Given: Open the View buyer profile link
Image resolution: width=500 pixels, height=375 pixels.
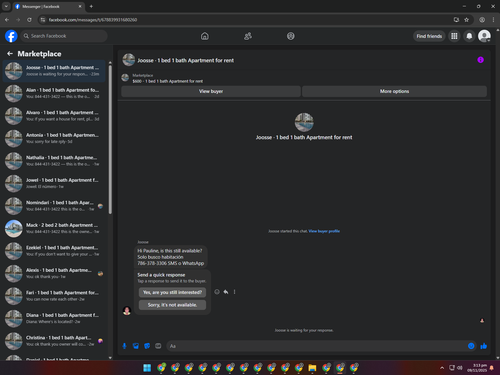Looking at the screenshot, I should [x=324, y=231].
